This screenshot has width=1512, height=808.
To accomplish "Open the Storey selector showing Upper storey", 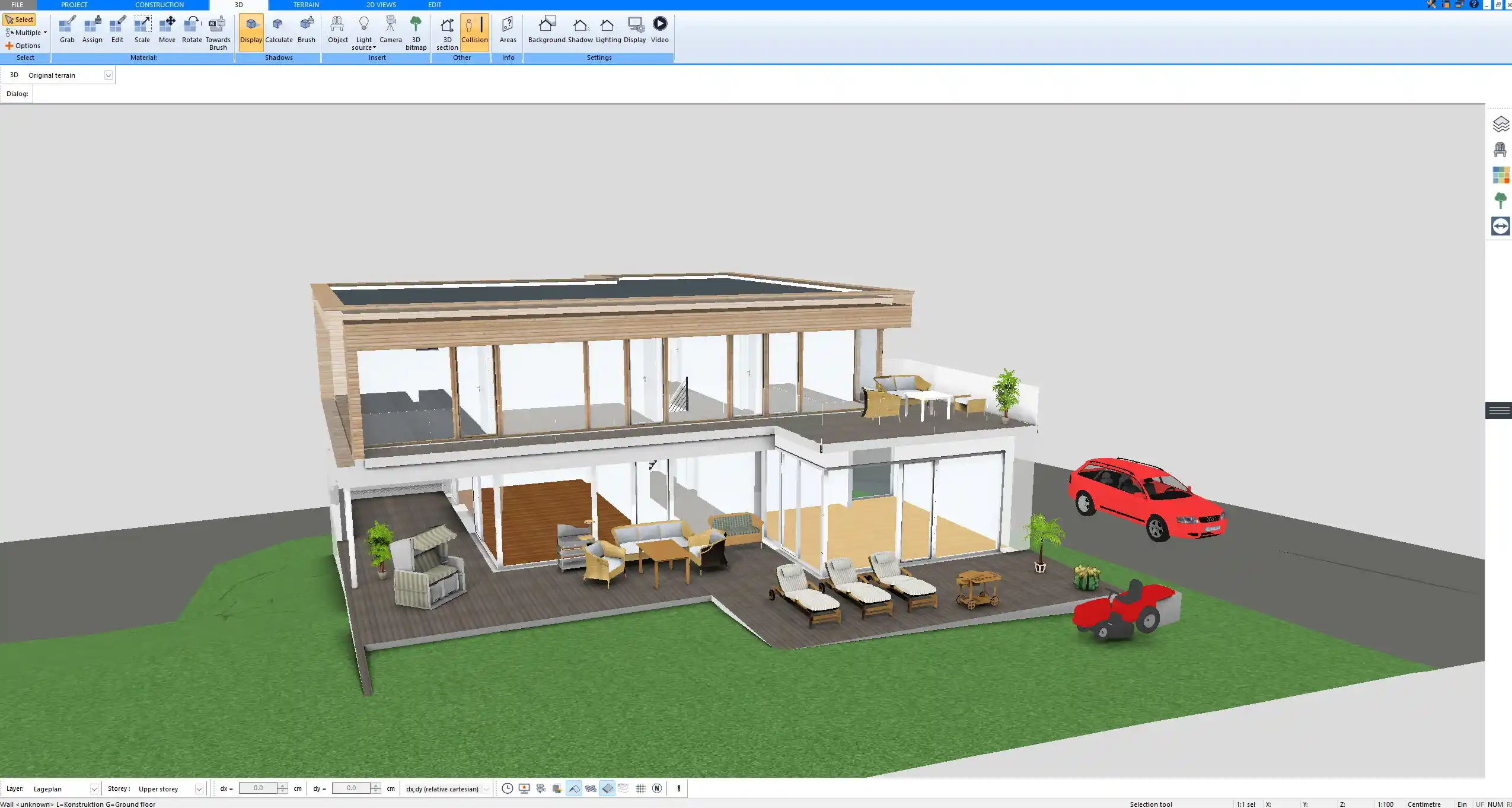I will click(199, 788).
